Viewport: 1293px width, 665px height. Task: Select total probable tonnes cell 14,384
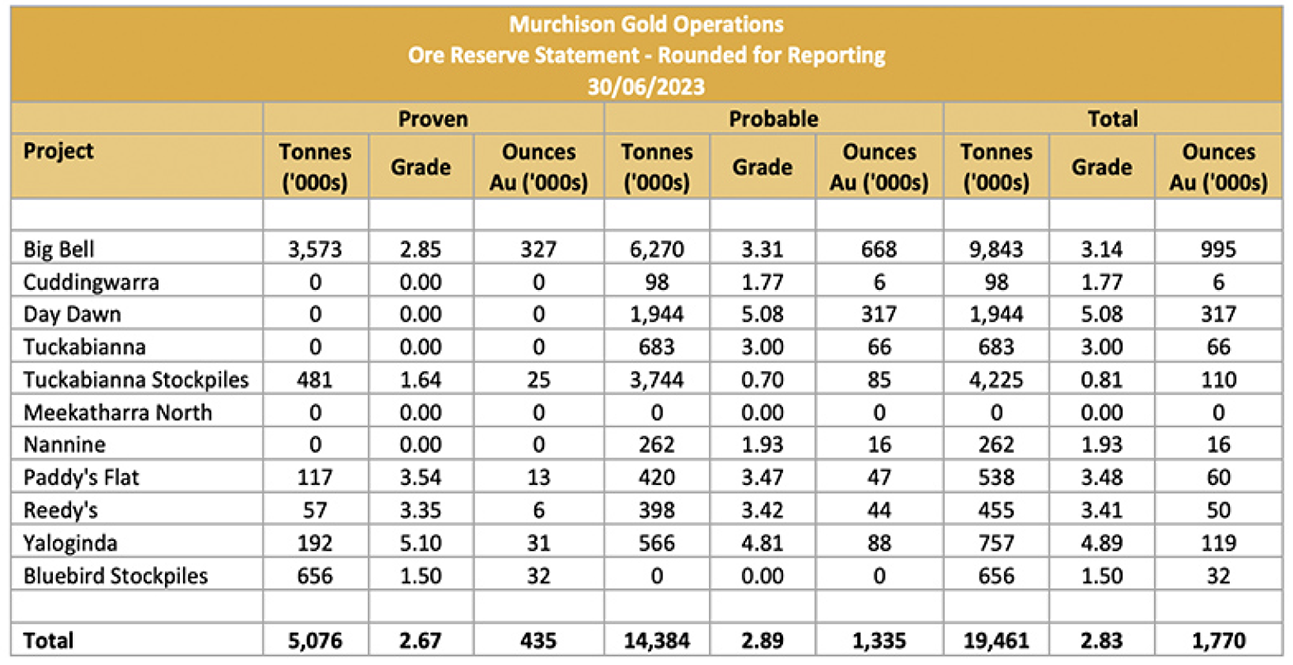656,640
